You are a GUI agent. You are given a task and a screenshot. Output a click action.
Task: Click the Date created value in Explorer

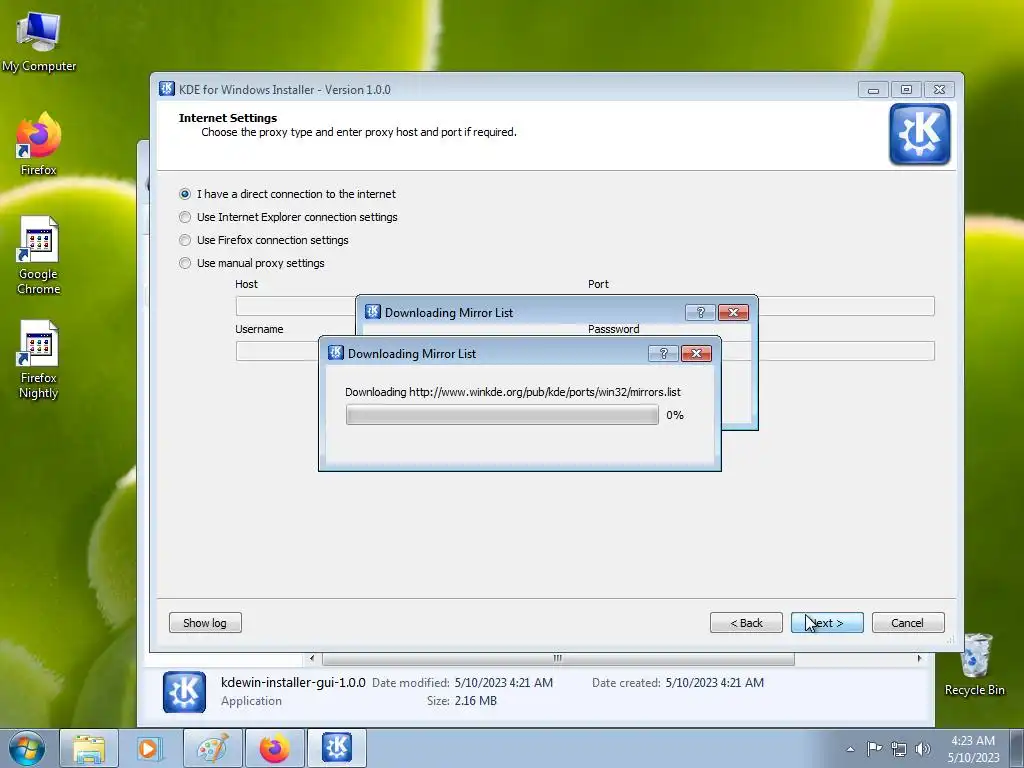[714, 682]
